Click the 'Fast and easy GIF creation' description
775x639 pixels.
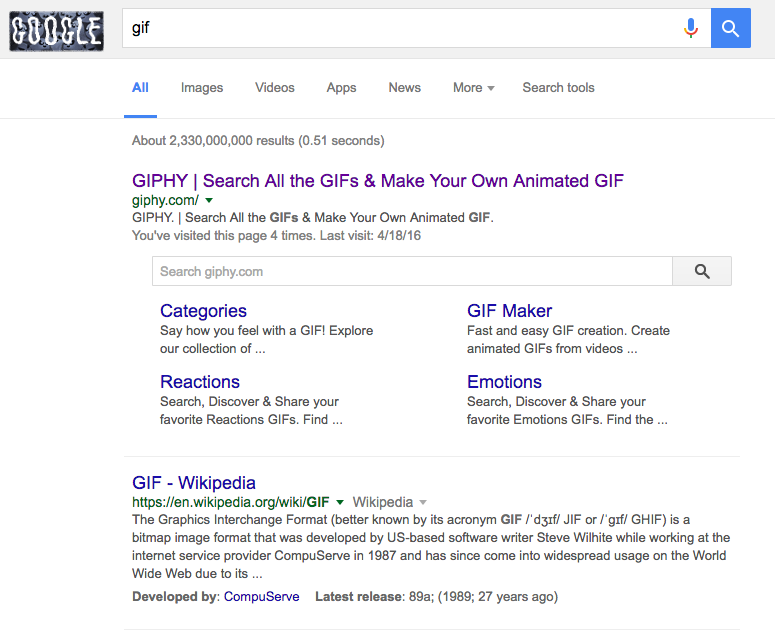[568, 340]
